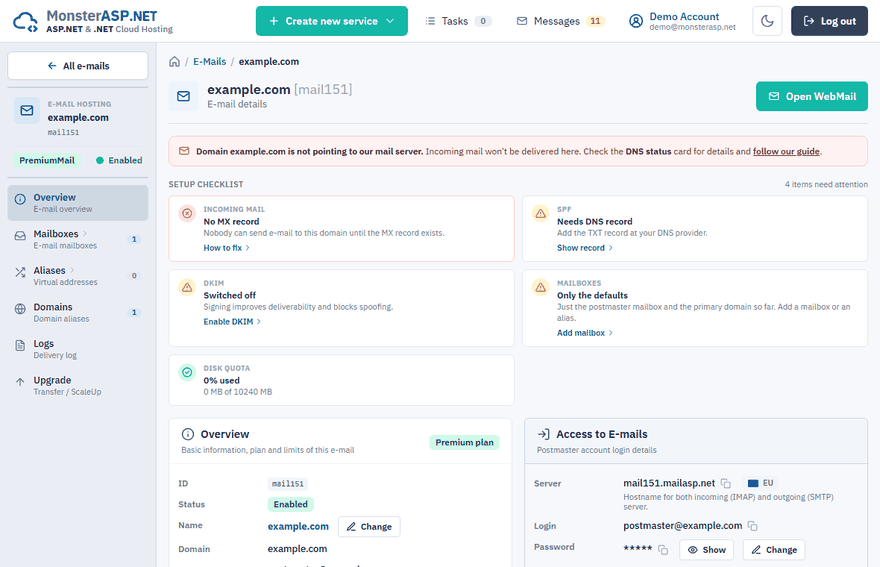
Task: Click the PremiumMail badge in sidebar
Action: click(47, 161)
